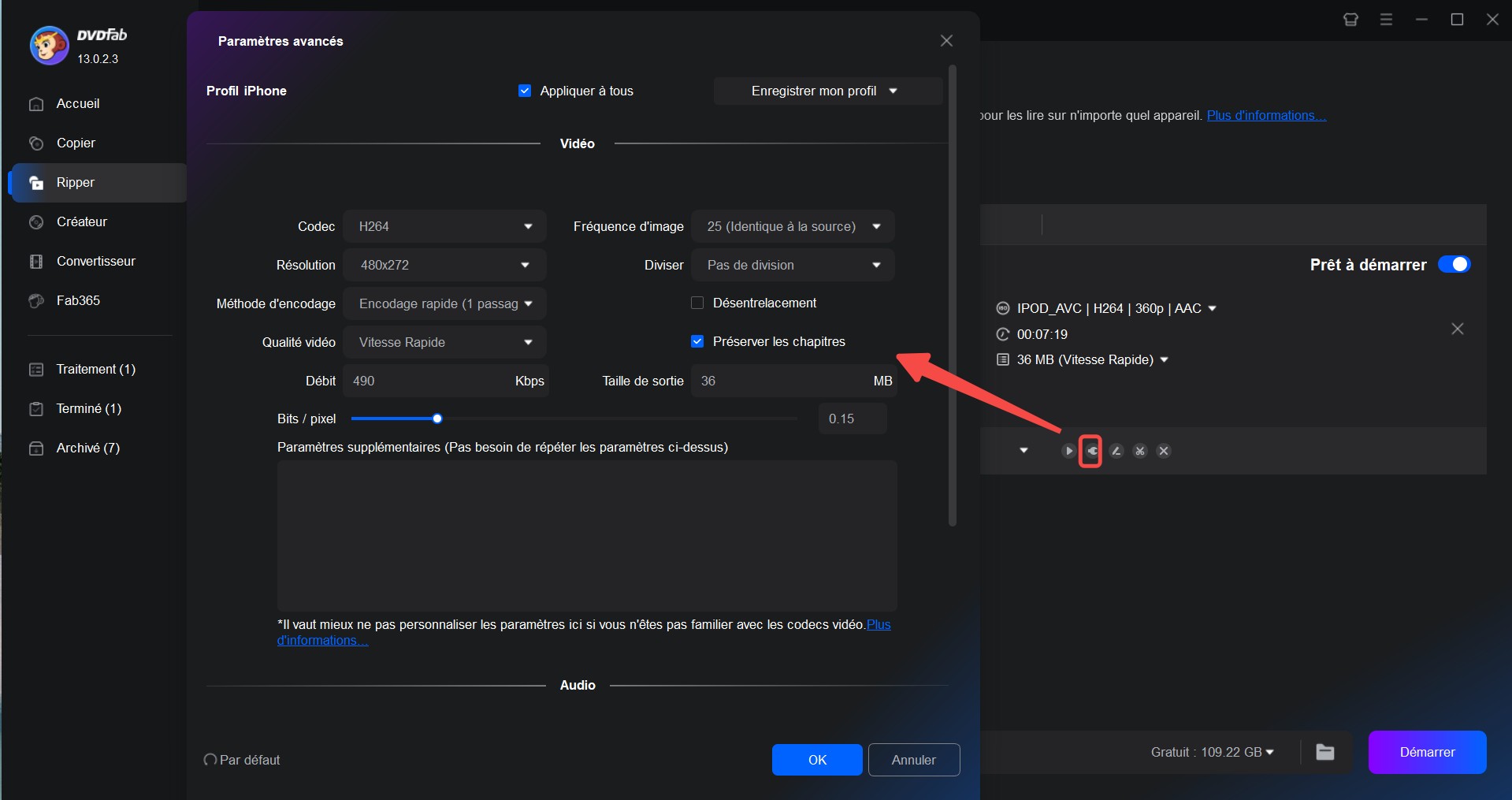
Task: Open the output folder icon
Action: click(1324, 752)
